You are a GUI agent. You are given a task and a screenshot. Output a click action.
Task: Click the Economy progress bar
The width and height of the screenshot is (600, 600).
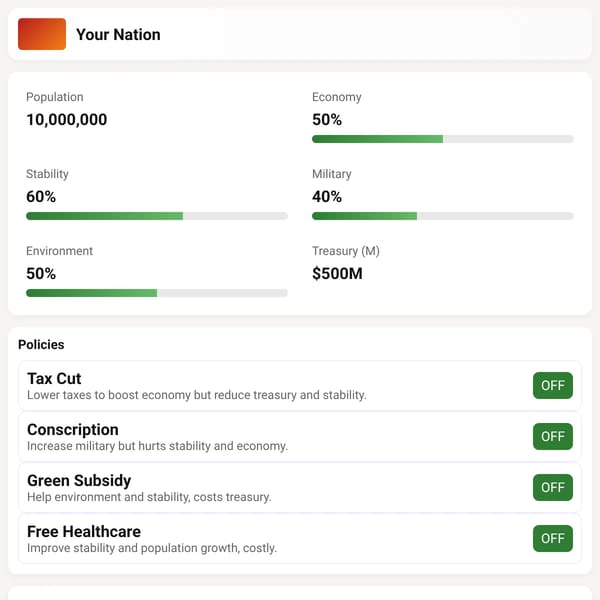click(443, 139)
